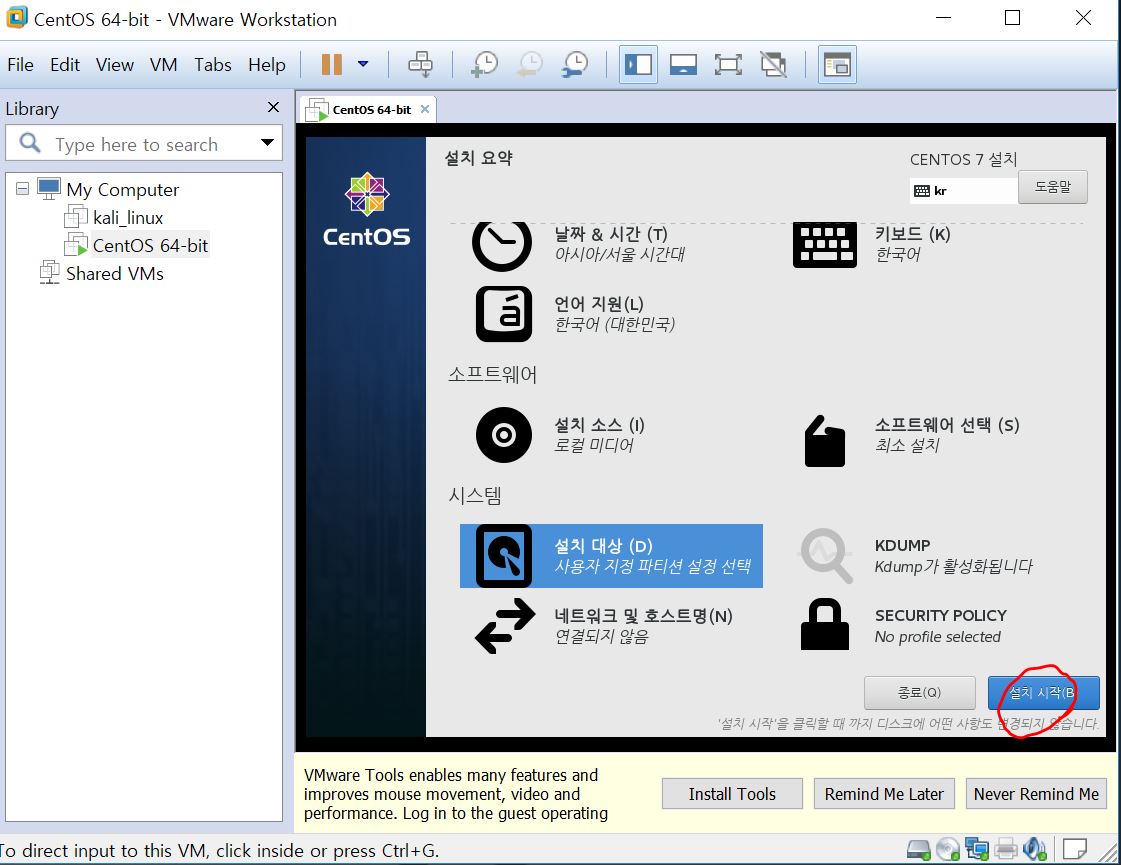Click Send Ctrl+Alt+Del toolbar icon

click(x=420, y=64)
